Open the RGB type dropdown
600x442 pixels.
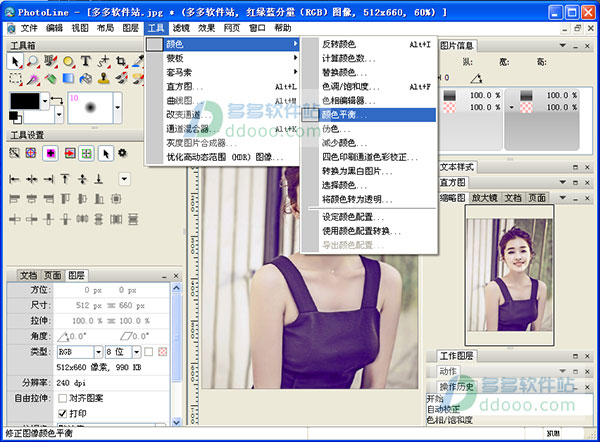[98, 351]
